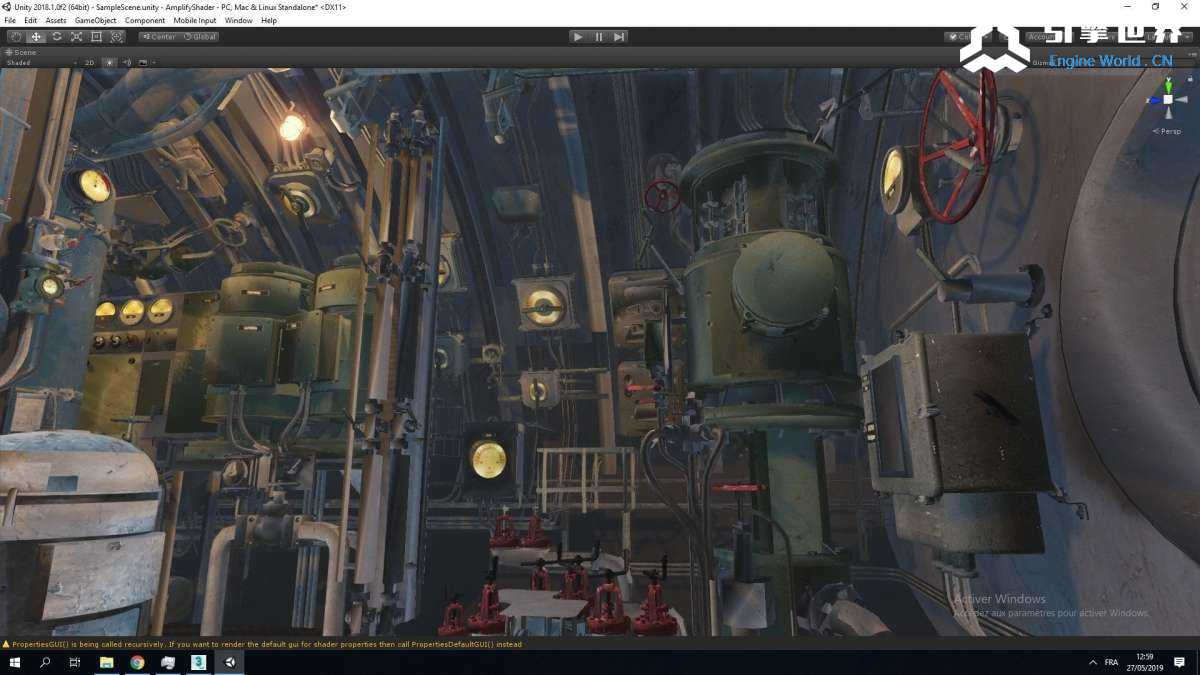Switch to the Scene tab
The width and height of the screenshot is (1200, 675).
pos(21,52)
